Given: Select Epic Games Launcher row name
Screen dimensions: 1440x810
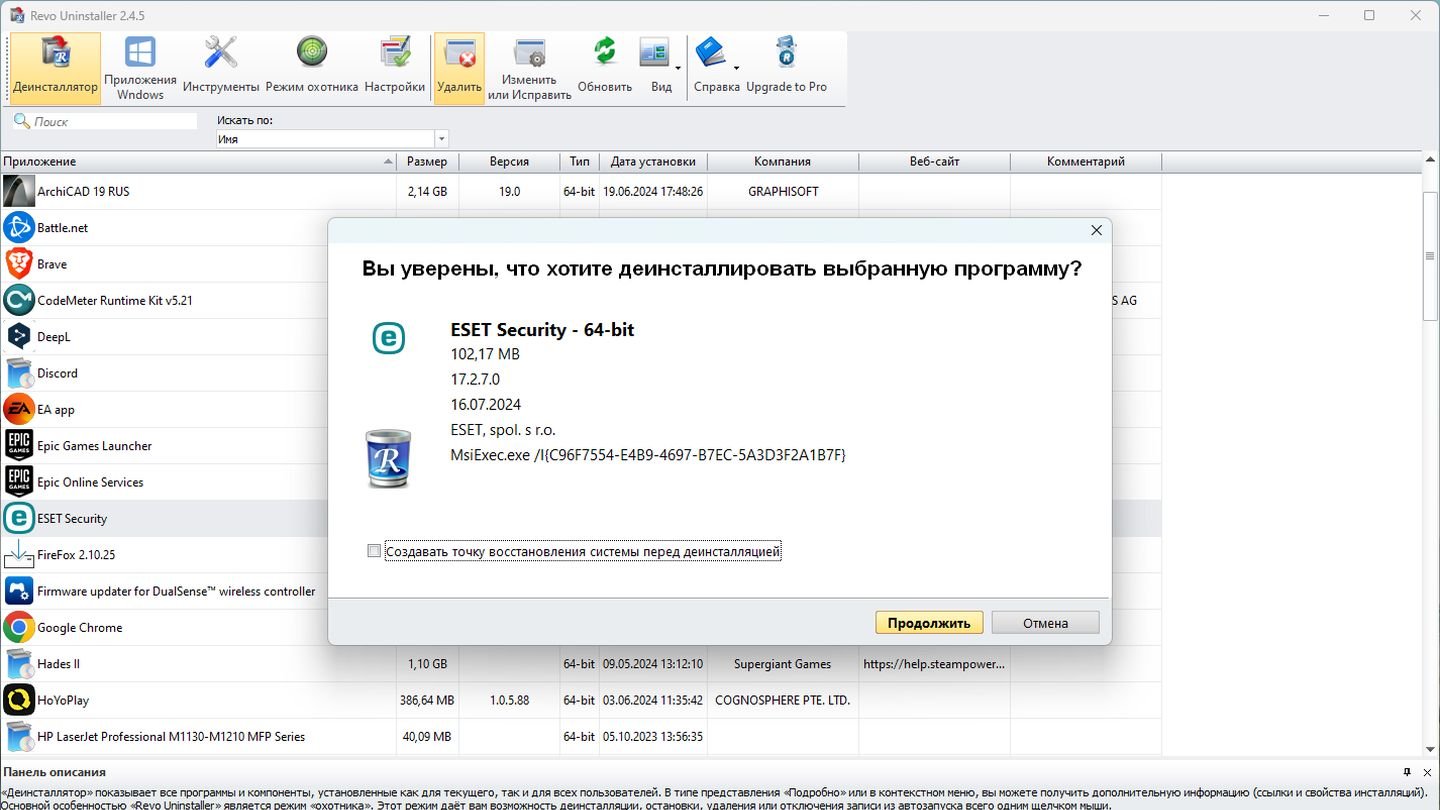Looking at the screenshot, I should click(94, 446).
